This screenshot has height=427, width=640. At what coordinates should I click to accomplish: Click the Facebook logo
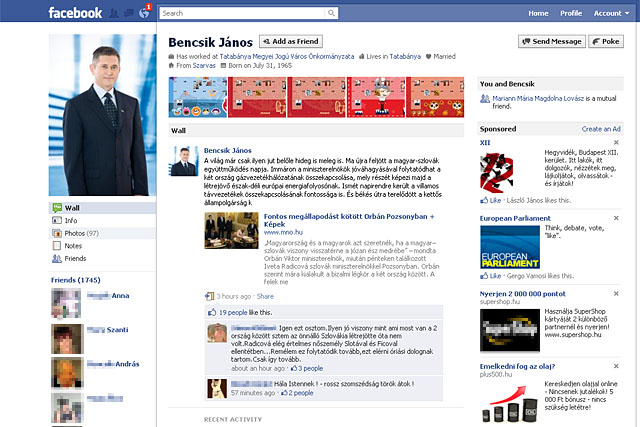tap(75, 13)
